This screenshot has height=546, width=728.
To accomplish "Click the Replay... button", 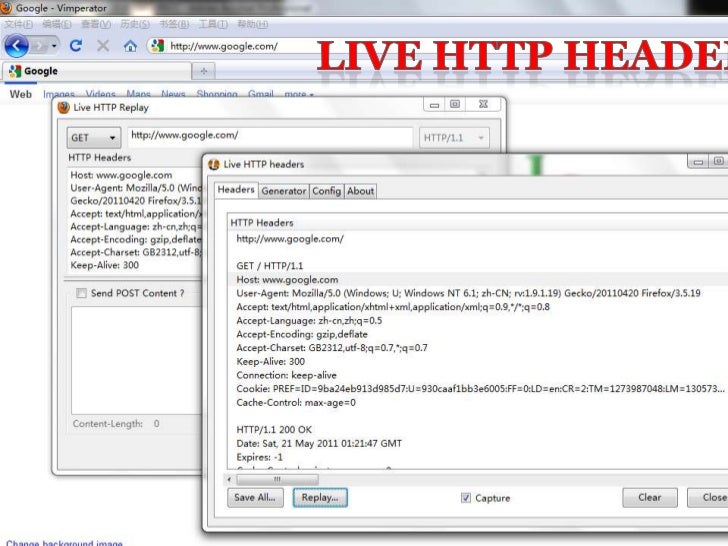I will pyautogui.click(x=320, y=498).
